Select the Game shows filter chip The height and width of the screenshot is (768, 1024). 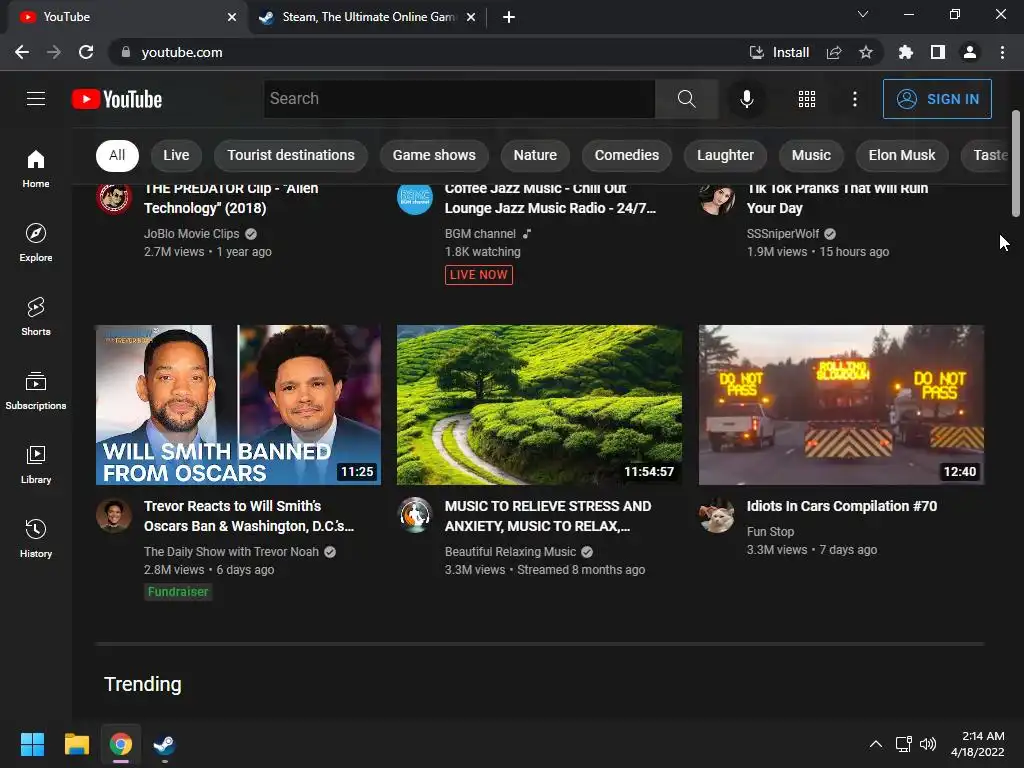(x=434, y=155)
